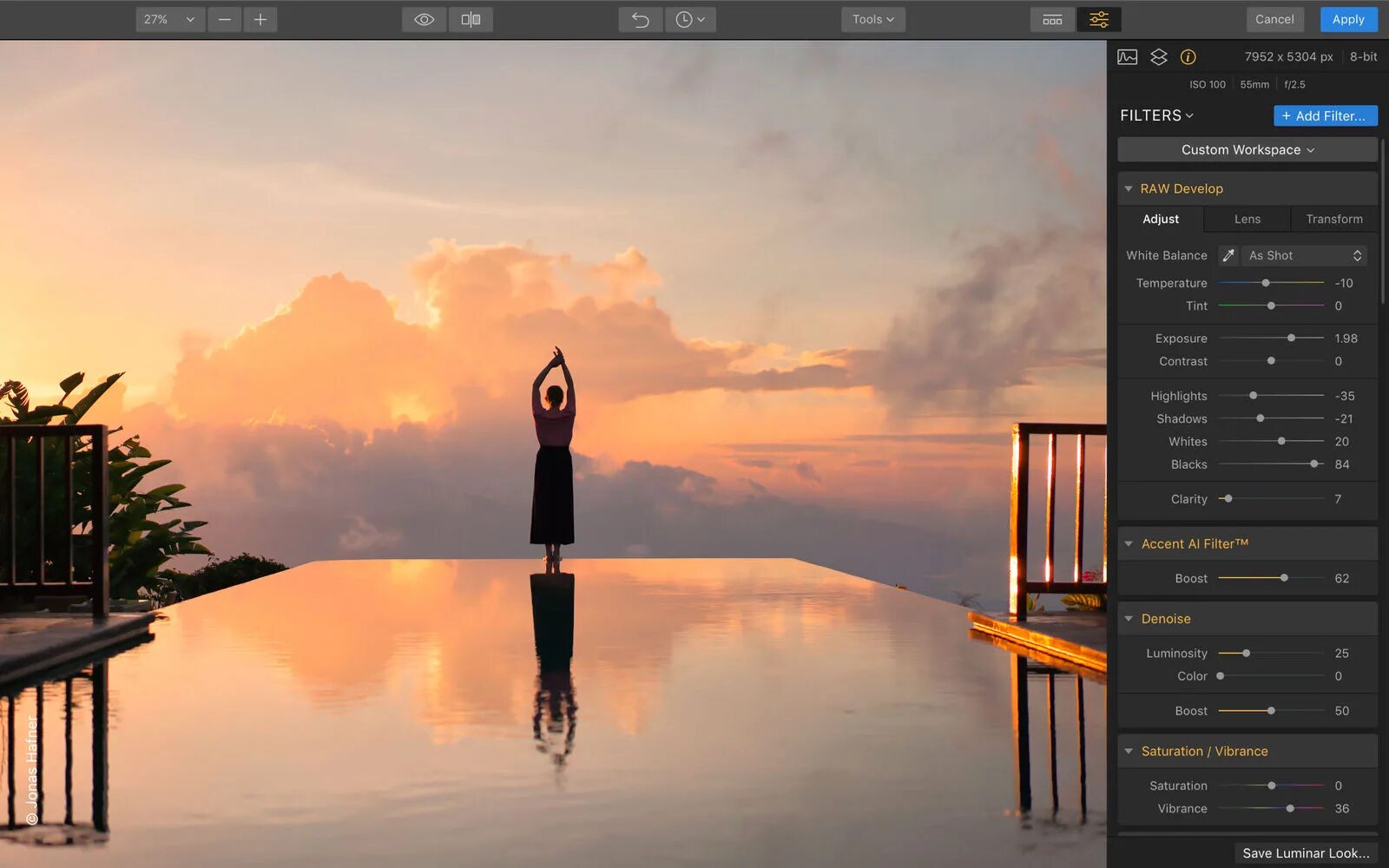Show the histogram panel icon
This screenshot has width=1389, height=868.
point(1128,57)
